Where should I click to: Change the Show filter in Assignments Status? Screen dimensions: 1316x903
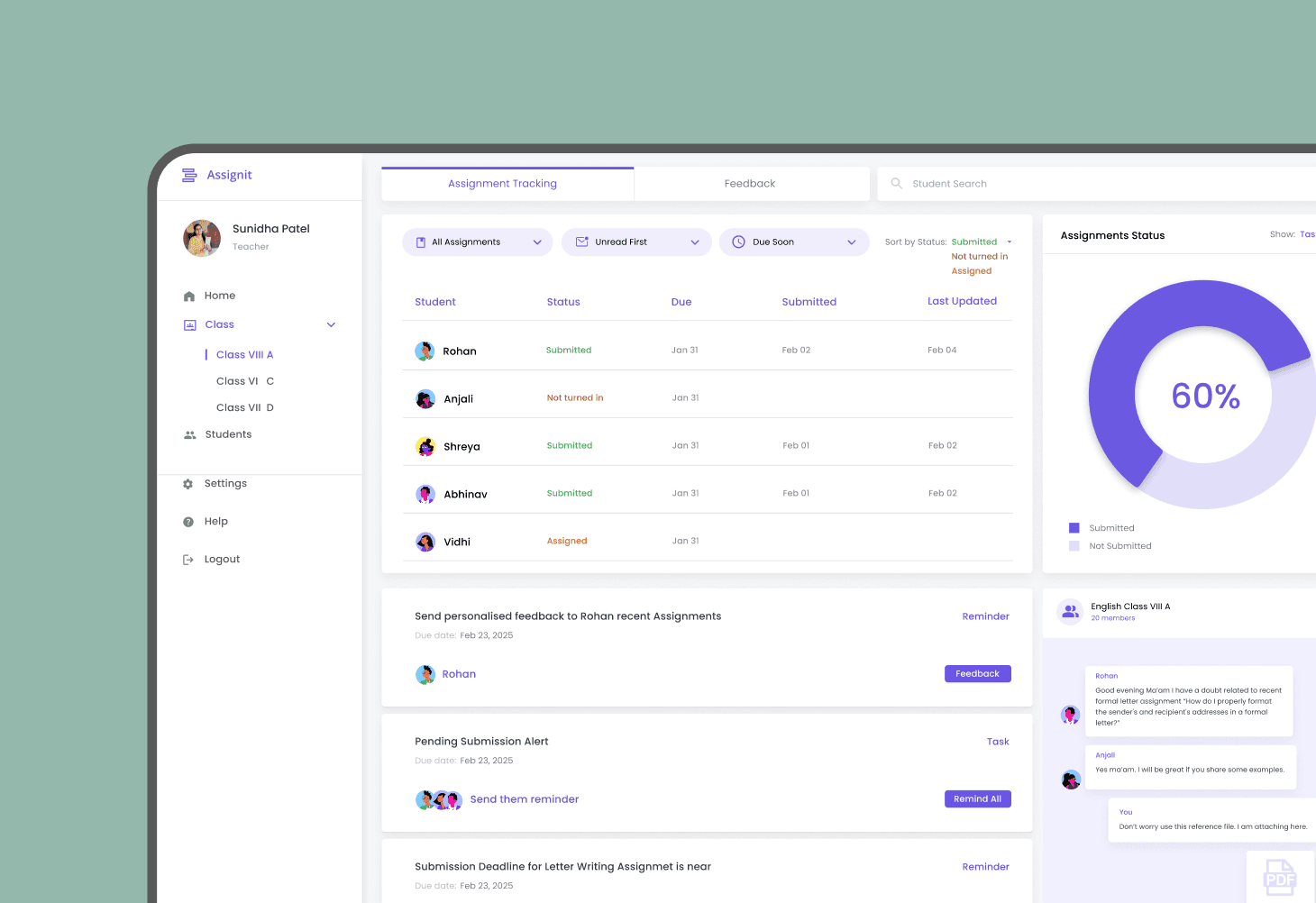click(x=1307, y=234)
